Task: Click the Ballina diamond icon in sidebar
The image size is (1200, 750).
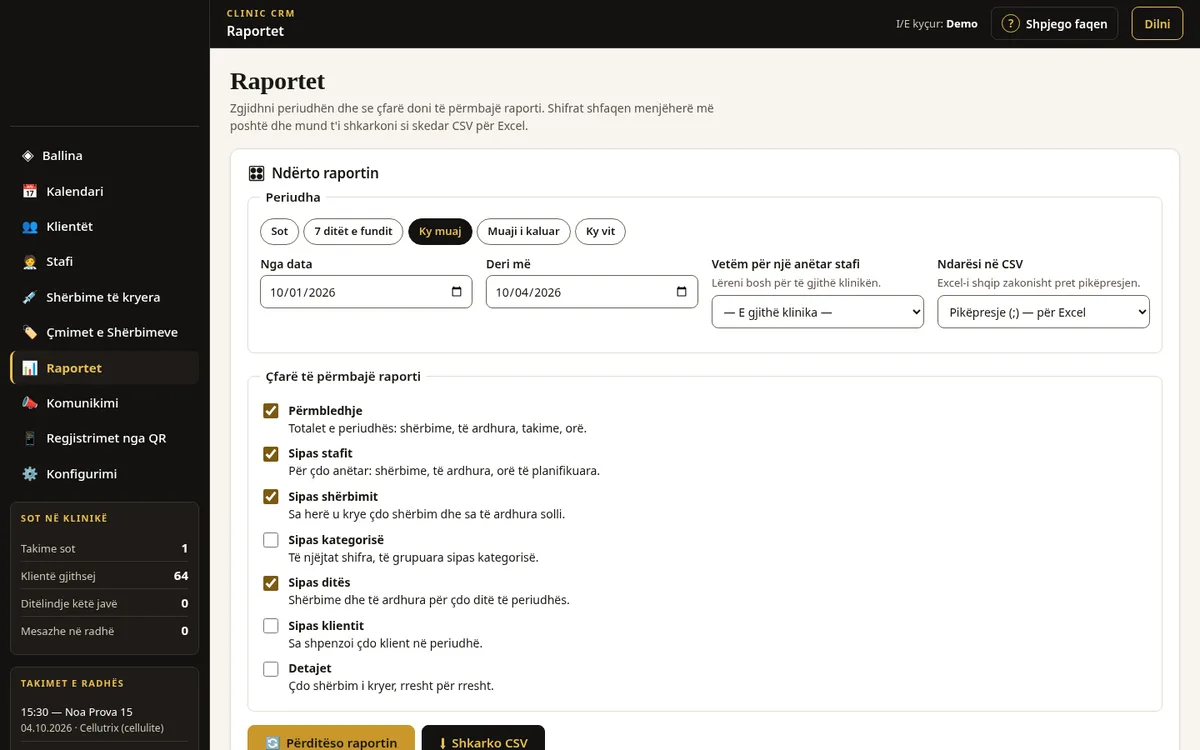Action: tap(28, 156)
